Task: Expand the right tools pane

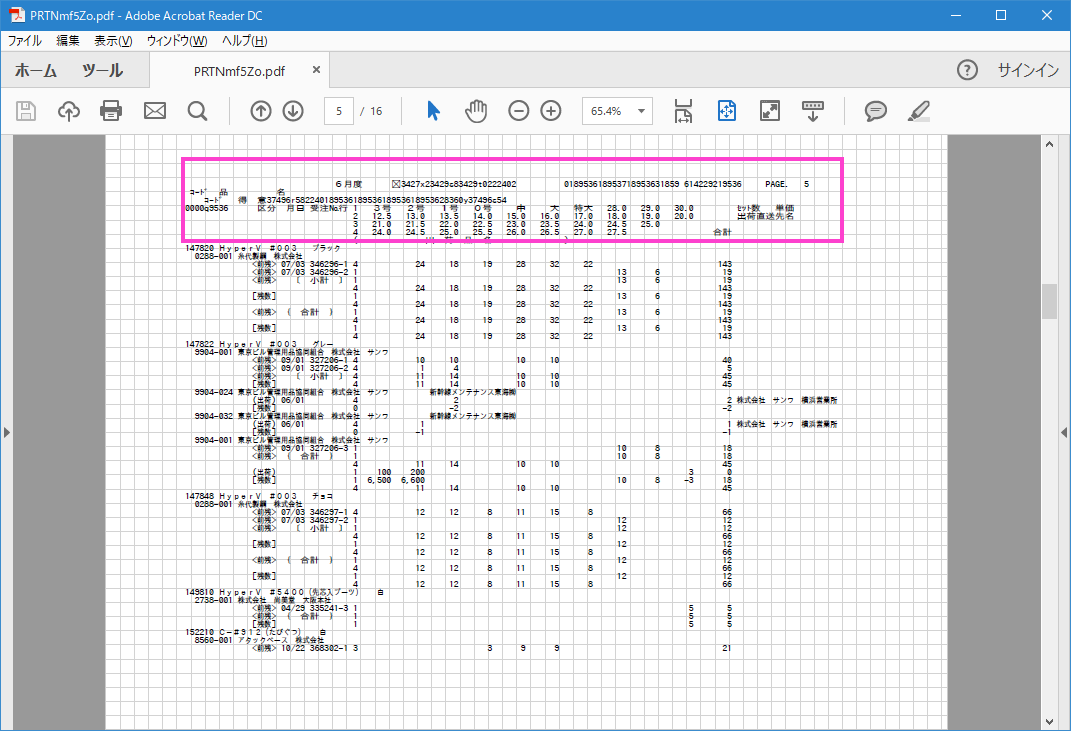Action: (x=1064, y=432)
